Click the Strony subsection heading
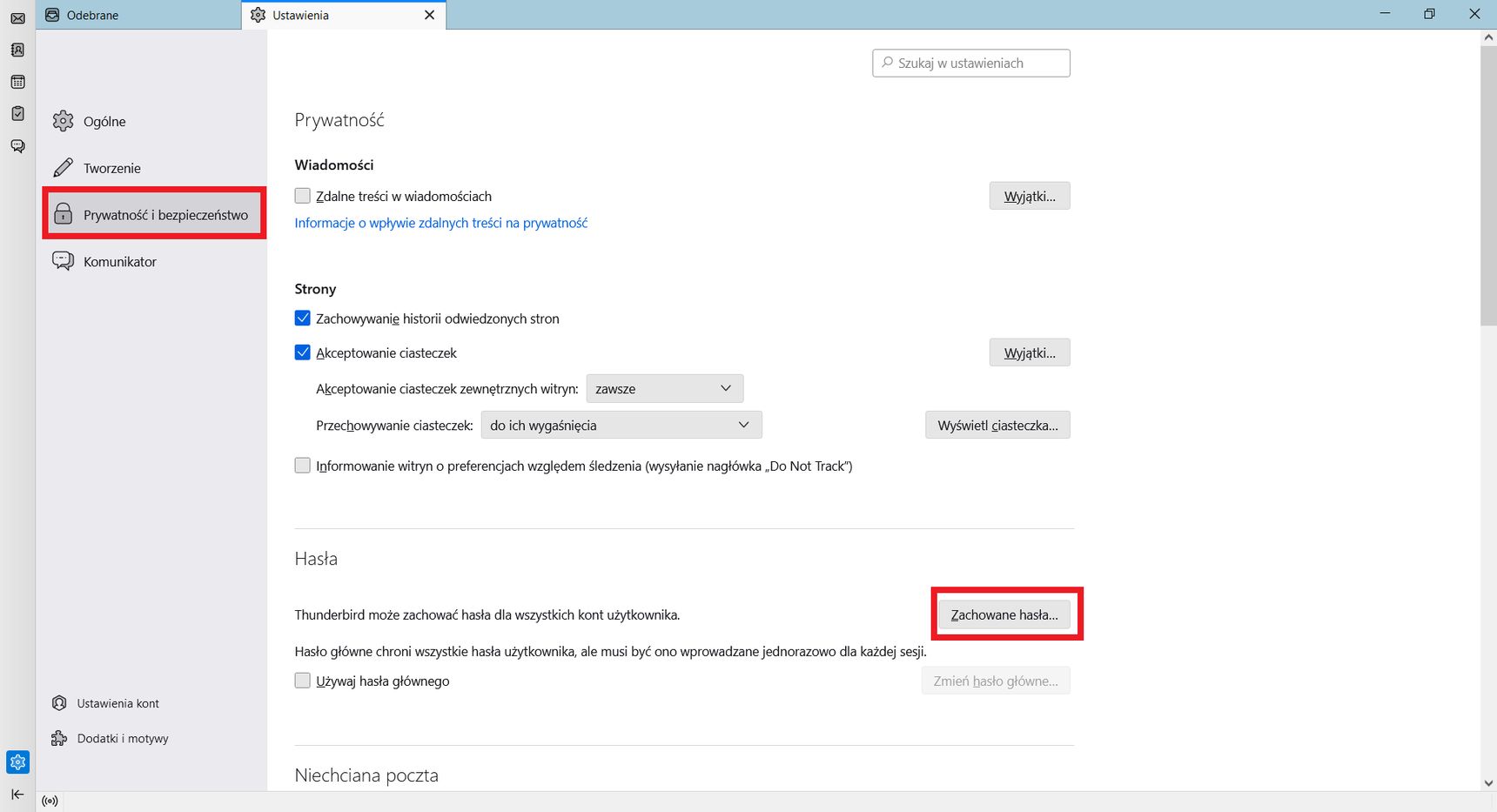 coord(315,289)
